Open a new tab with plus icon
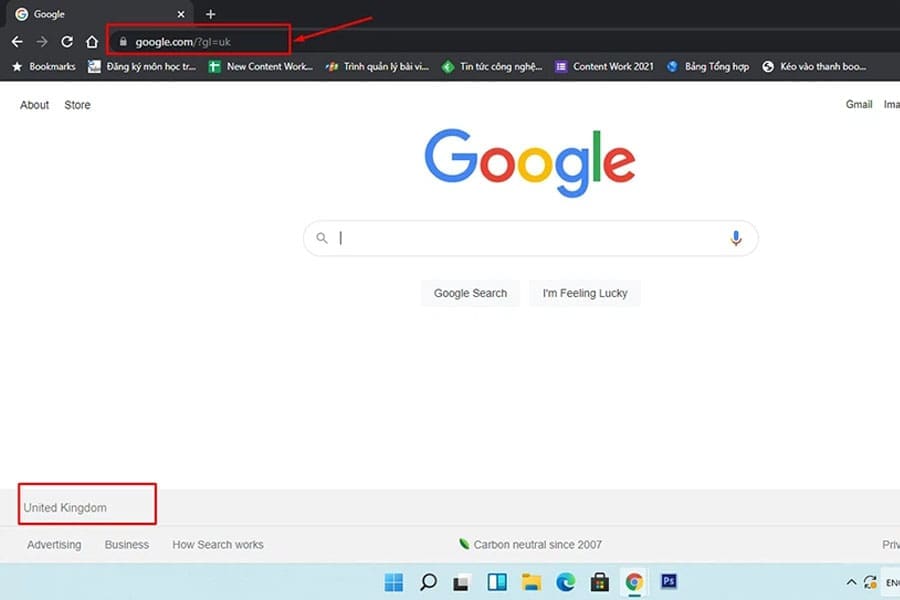Screen dimensions: 900x600 tap(210, 14)
